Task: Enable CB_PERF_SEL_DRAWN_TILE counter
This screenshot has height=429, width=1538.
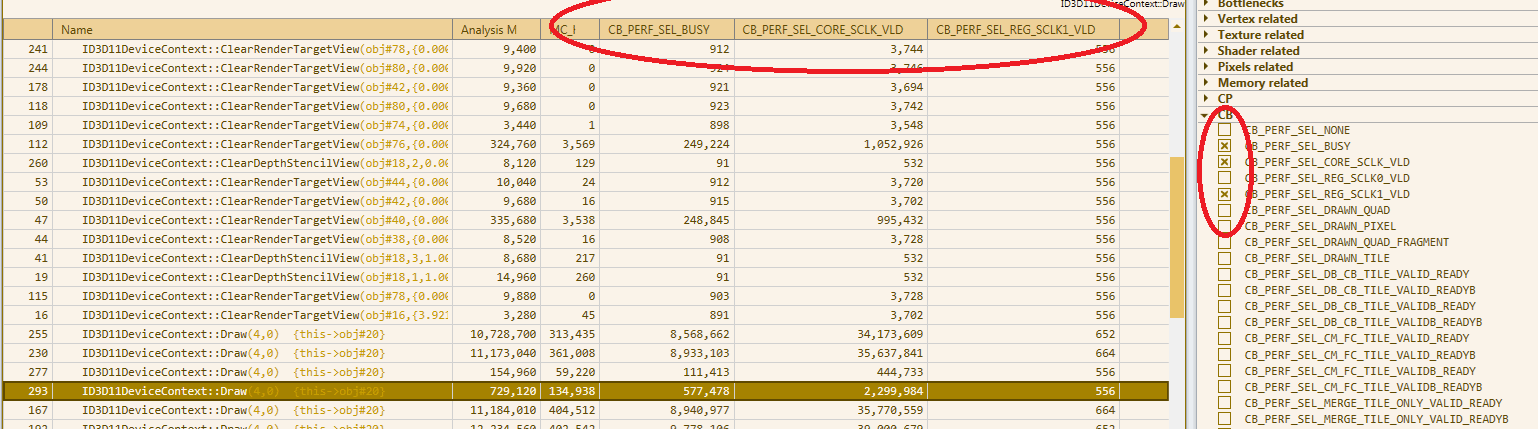Action: click(1224, 258)
